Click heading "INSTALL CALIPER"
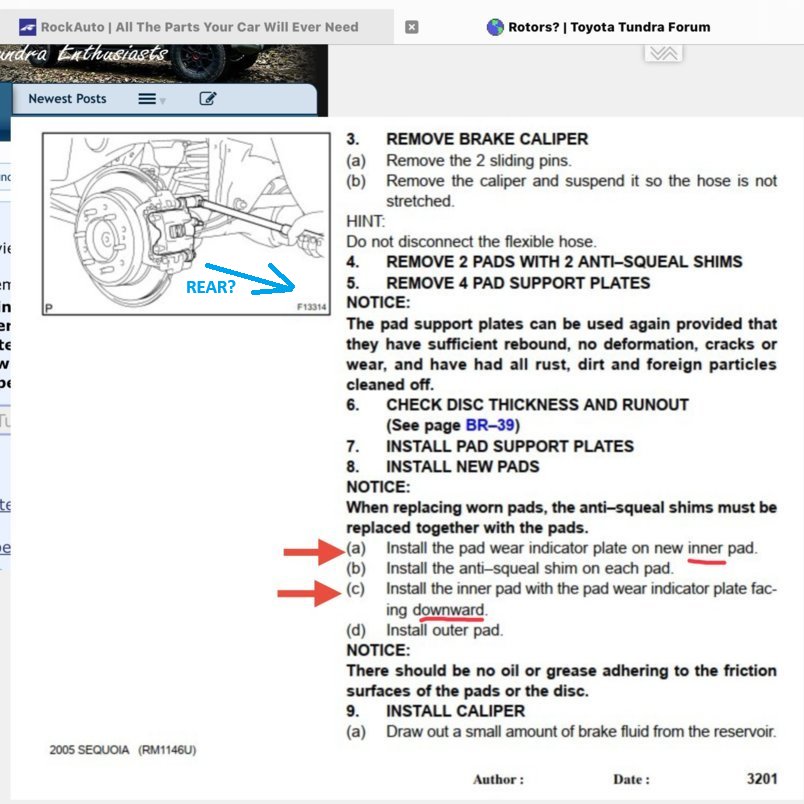Viewport: 804px width, 804px height. (x=455, y=711)
